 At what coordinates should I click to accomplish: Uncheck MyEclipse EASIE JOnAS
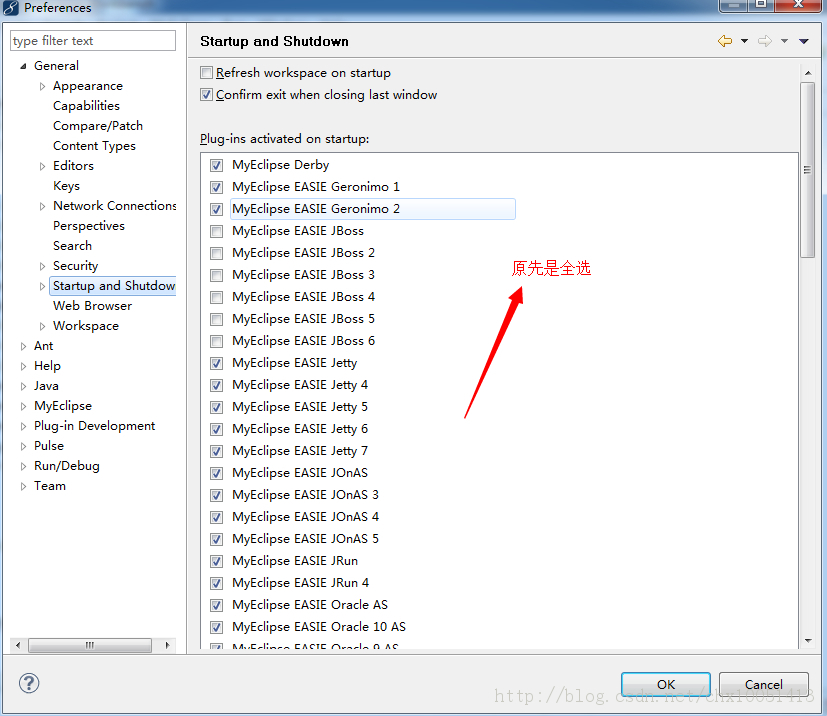(216, 473)
